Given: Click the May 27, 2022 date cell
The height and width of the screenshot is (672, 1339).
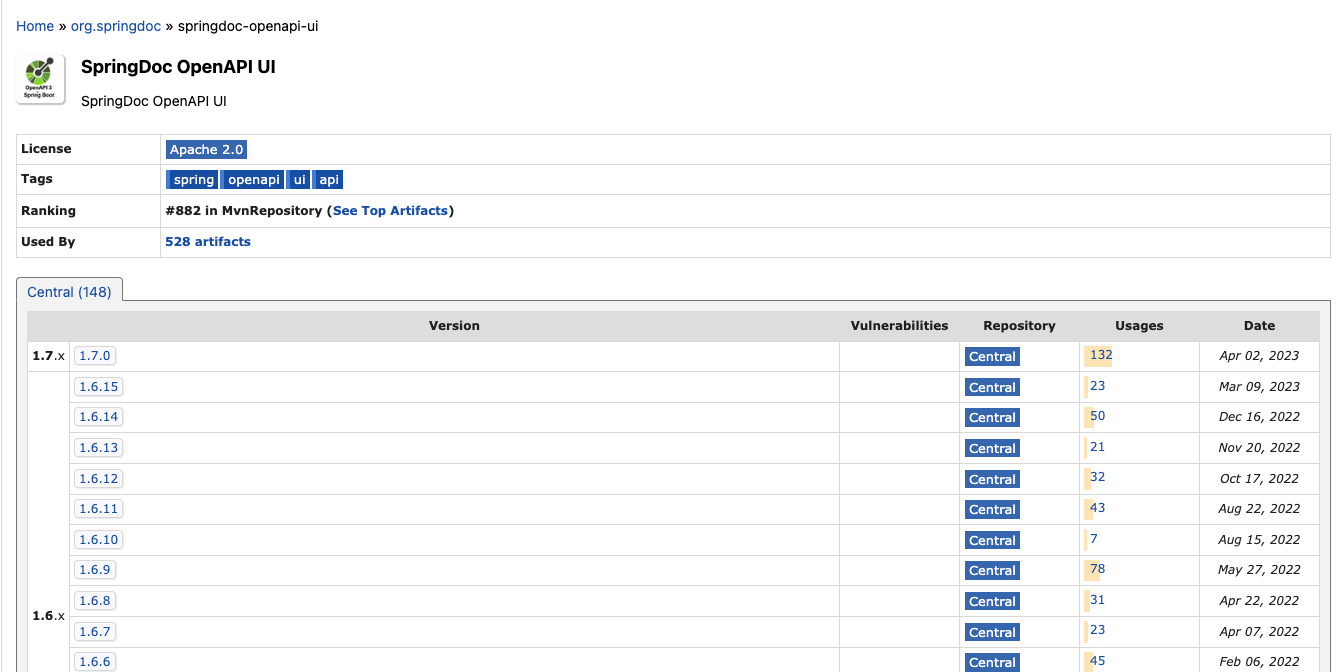Looking at the screenshot, I should point(1259,570).
